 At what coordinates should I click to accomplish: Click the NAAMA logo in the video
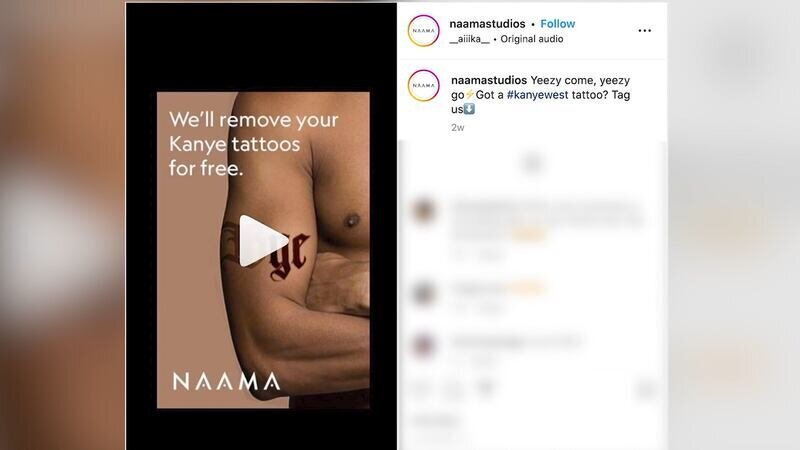(227, 382)
